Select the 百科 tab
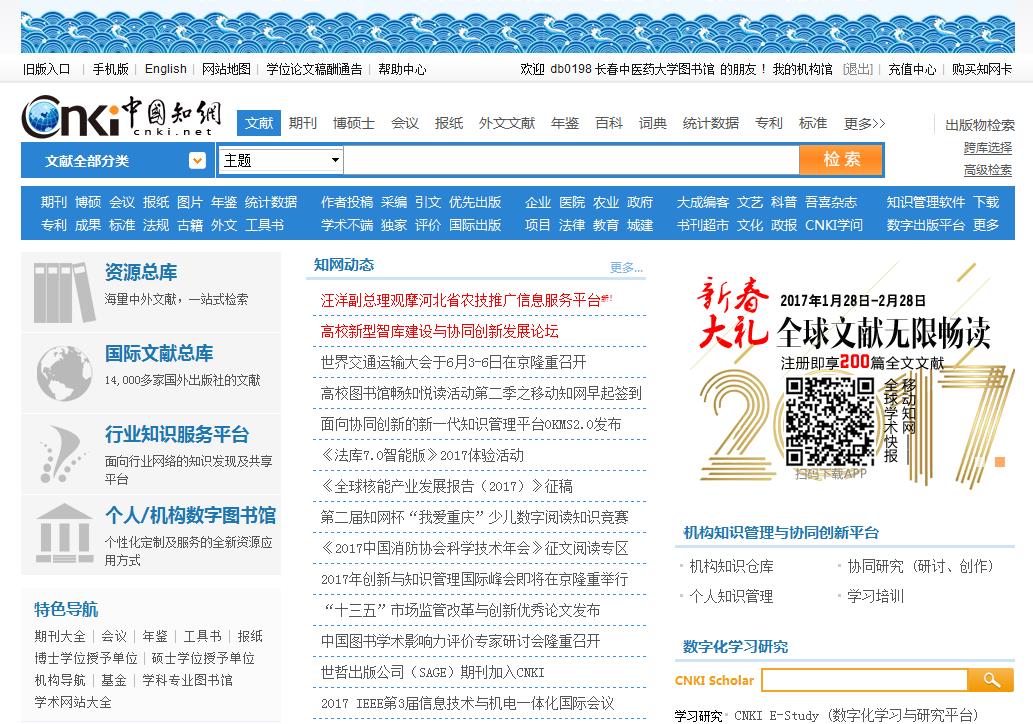 click(609, 123)
